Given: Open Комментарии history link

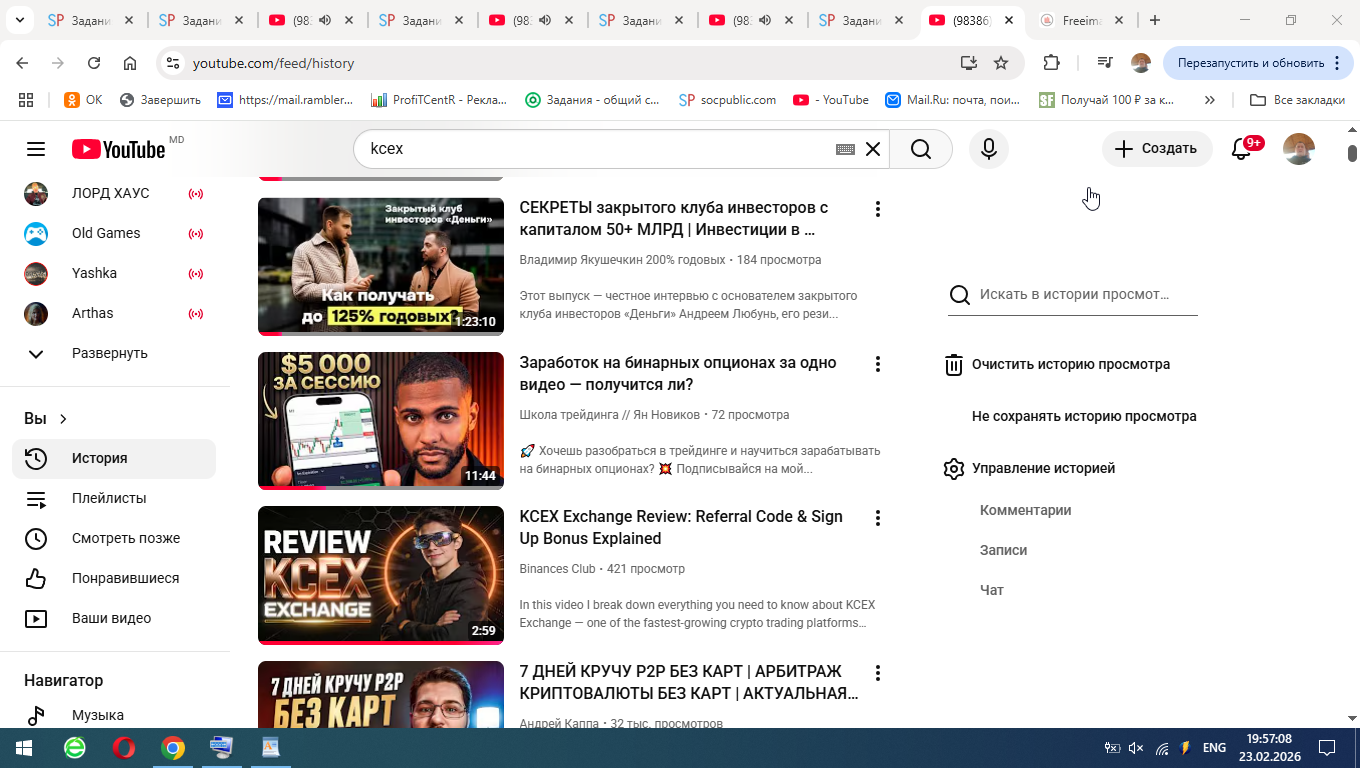Looking at the screenshot, I should [1025, 510].
